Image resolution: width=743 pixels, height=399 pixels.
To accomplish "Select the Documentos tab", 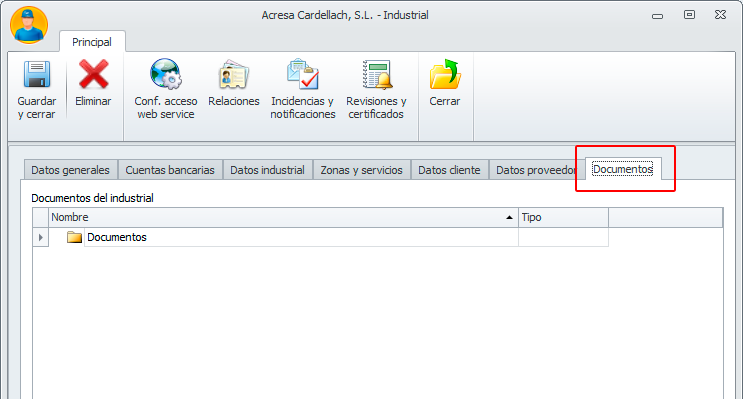I will (623, 169).
